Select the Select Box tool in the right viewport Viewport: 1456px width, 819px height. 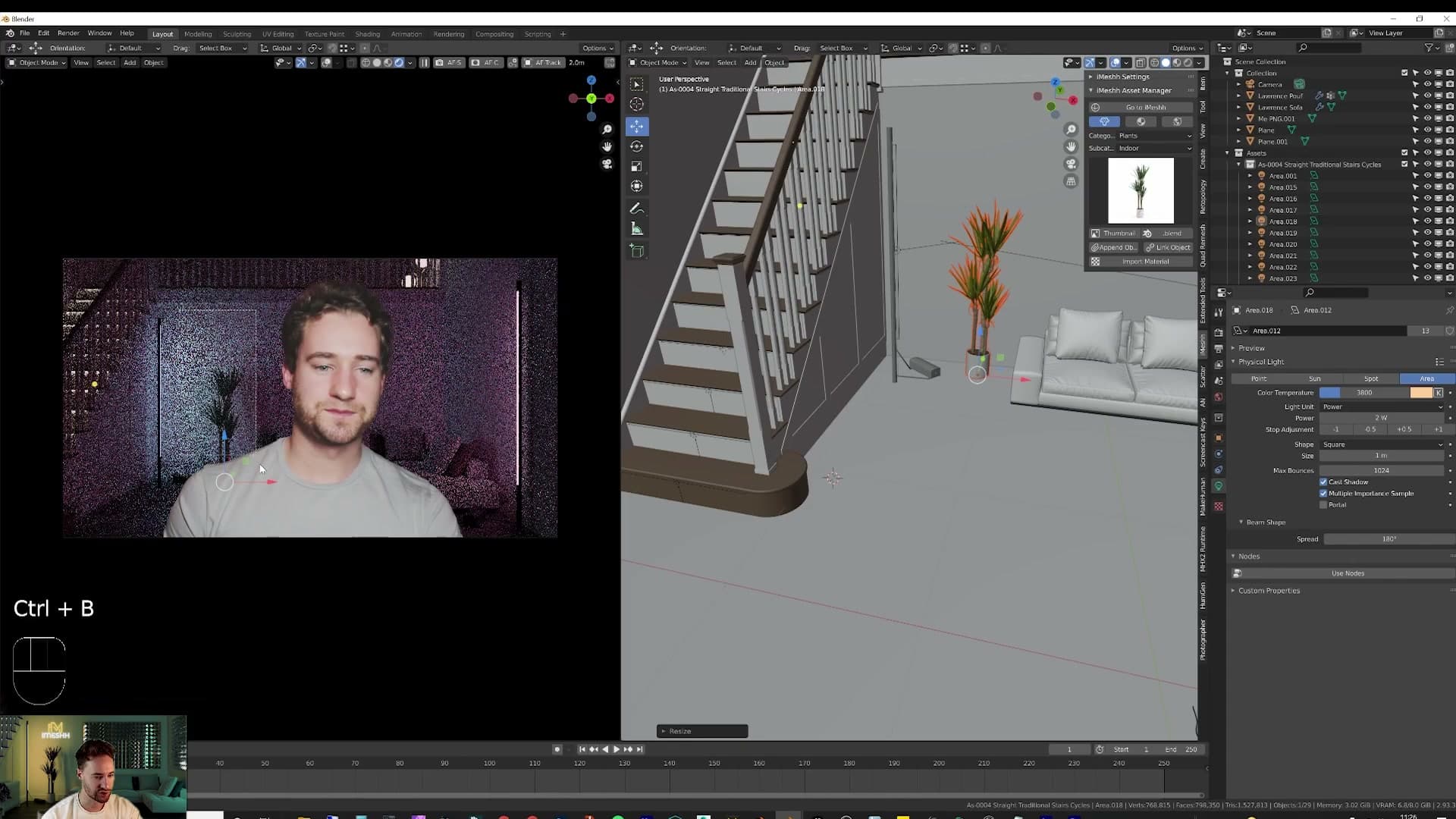(x=637, y=84)
